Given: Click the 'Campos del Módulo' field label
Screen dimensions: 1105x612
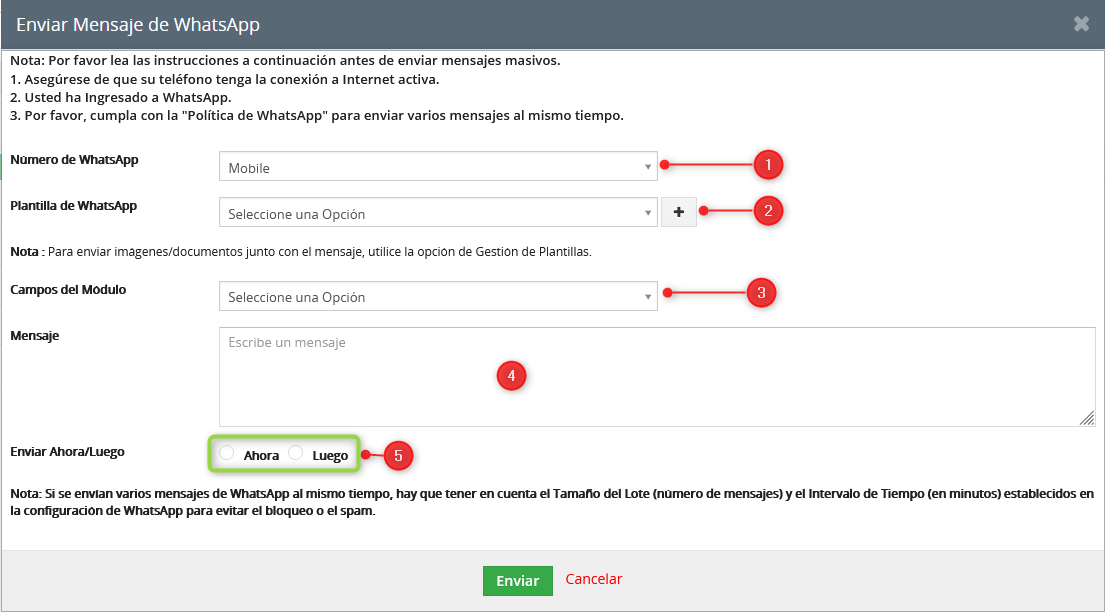Looking at the screenshot, I should tap(68, 289).
